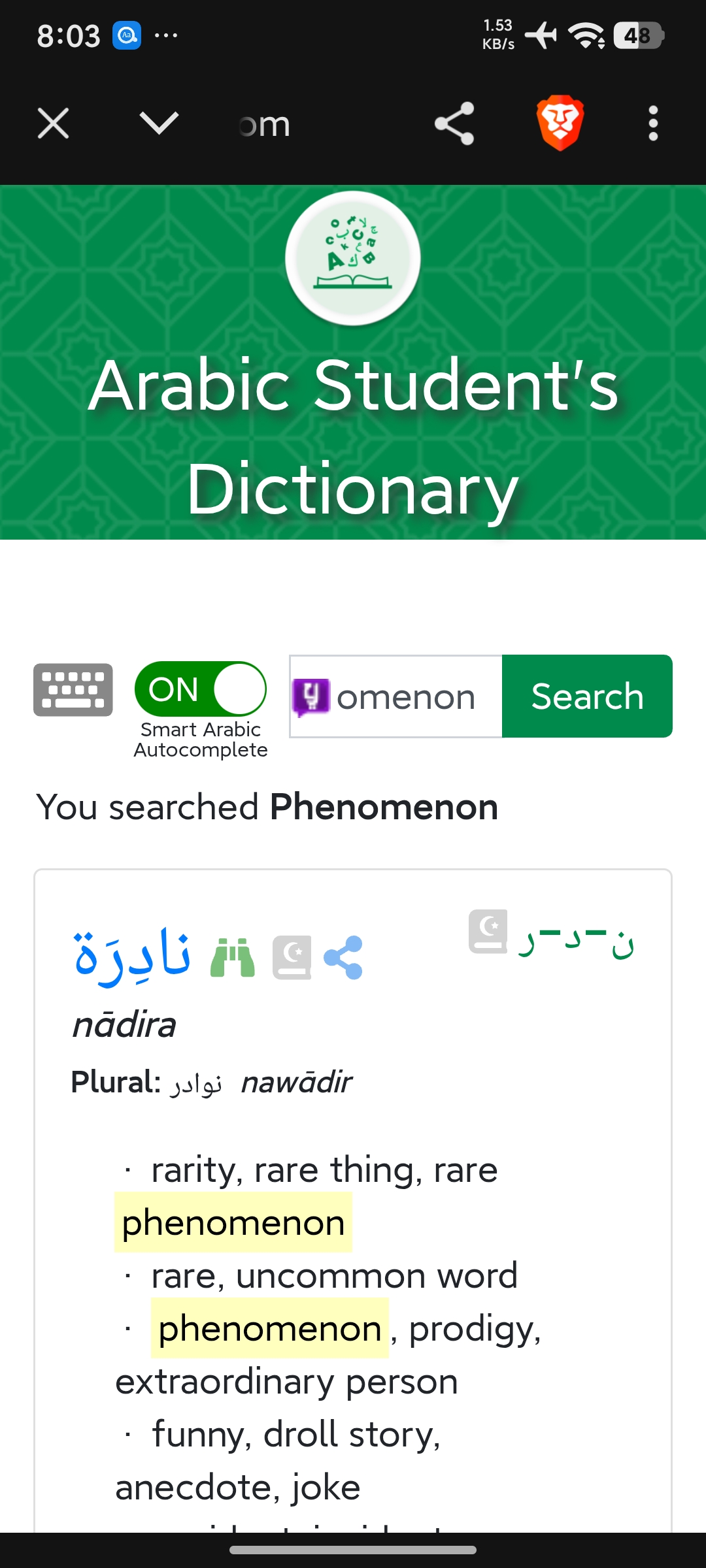This screenshot has height=1568, width=706.
Task: Tap the page URL text in toolbar
Action: (265, 124)
